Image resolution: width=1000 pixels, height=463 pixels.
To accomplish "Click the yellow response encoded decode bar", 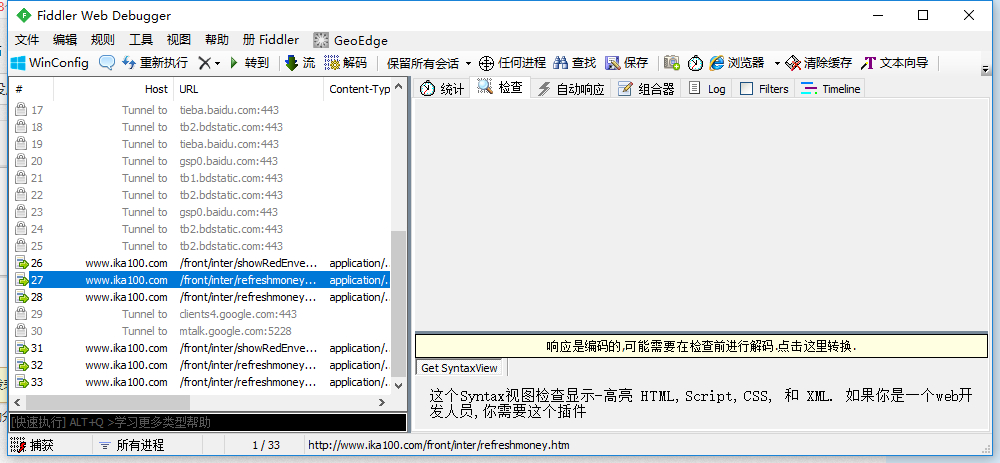I will coord(702,347).
